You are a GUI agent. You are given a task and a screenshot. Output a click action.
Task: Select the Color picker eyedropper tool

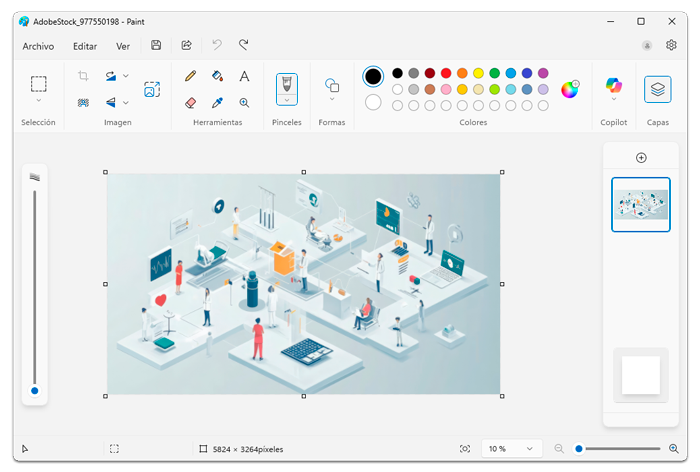(217, 103)
